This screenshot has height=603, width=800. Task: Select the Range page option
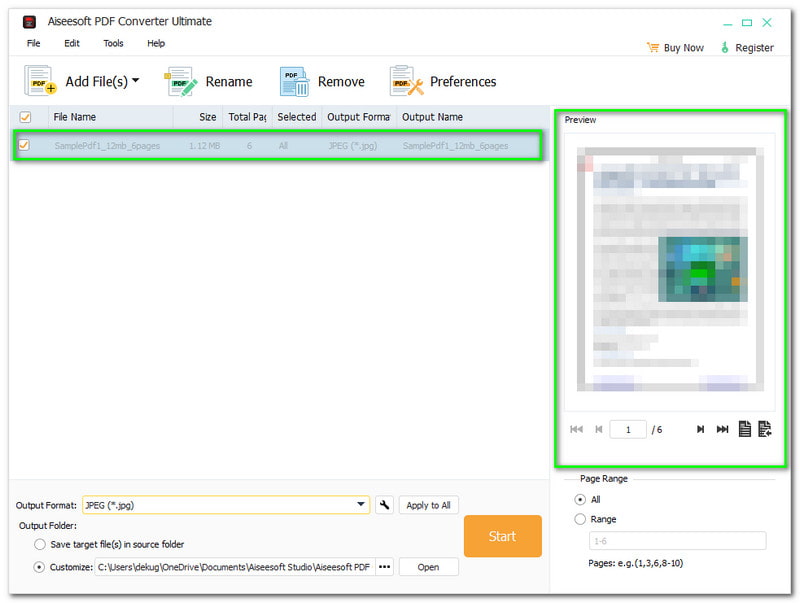click(580, 519)
